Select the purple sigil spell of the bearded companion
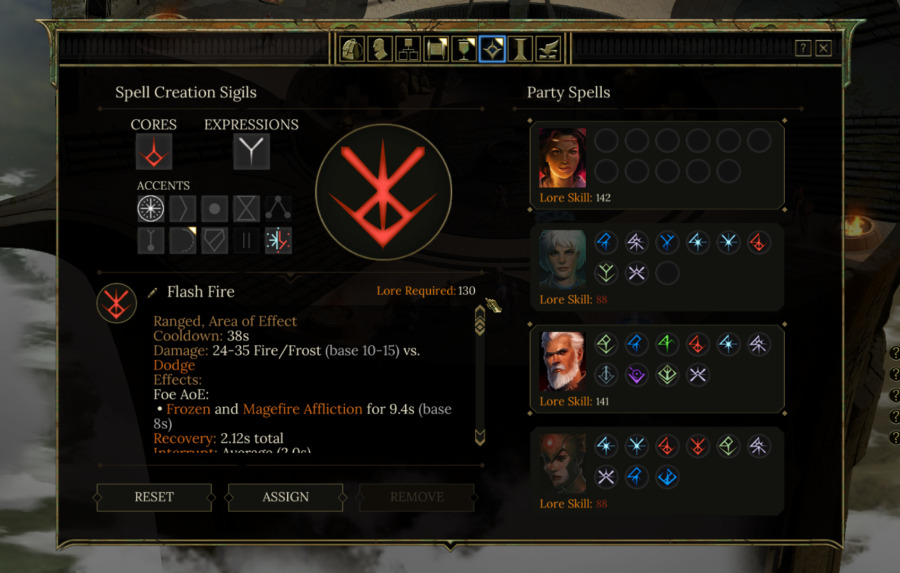Screen dimensions: 900x573 tap(637, 375)
